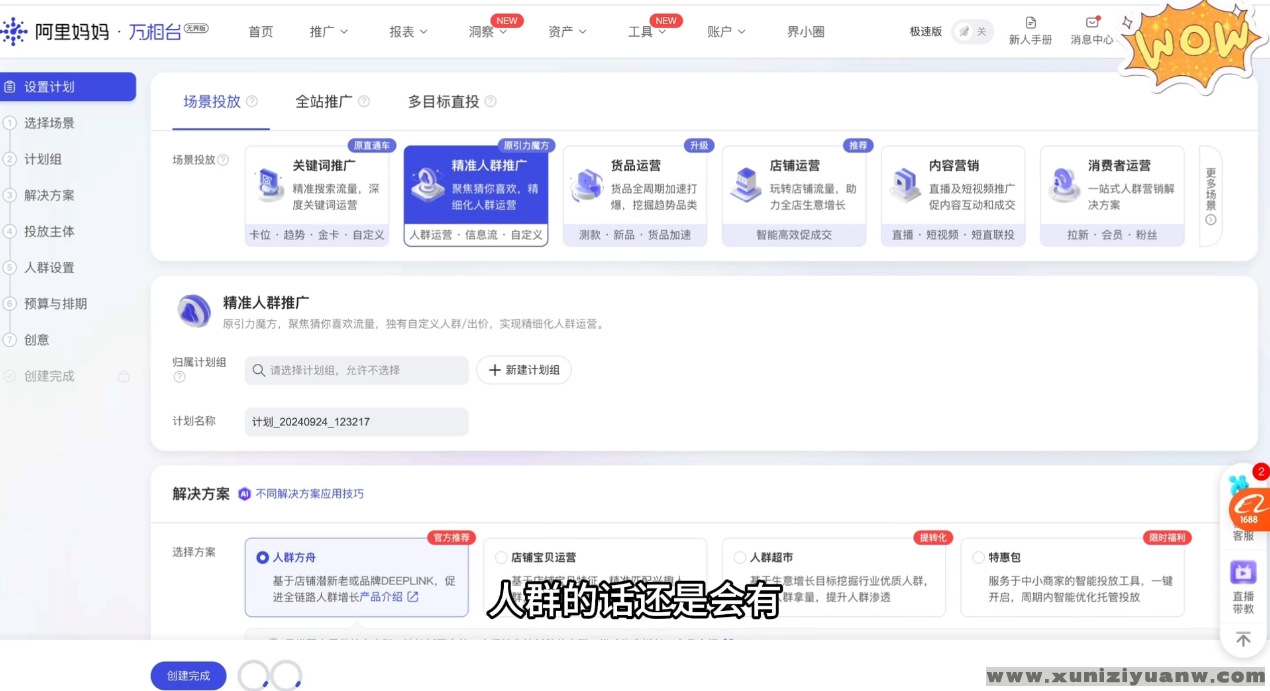1270x691 pixels.
Task: Click the help icon beside 多目标直投
Action: pyautogui.click(x=490, y=101)
